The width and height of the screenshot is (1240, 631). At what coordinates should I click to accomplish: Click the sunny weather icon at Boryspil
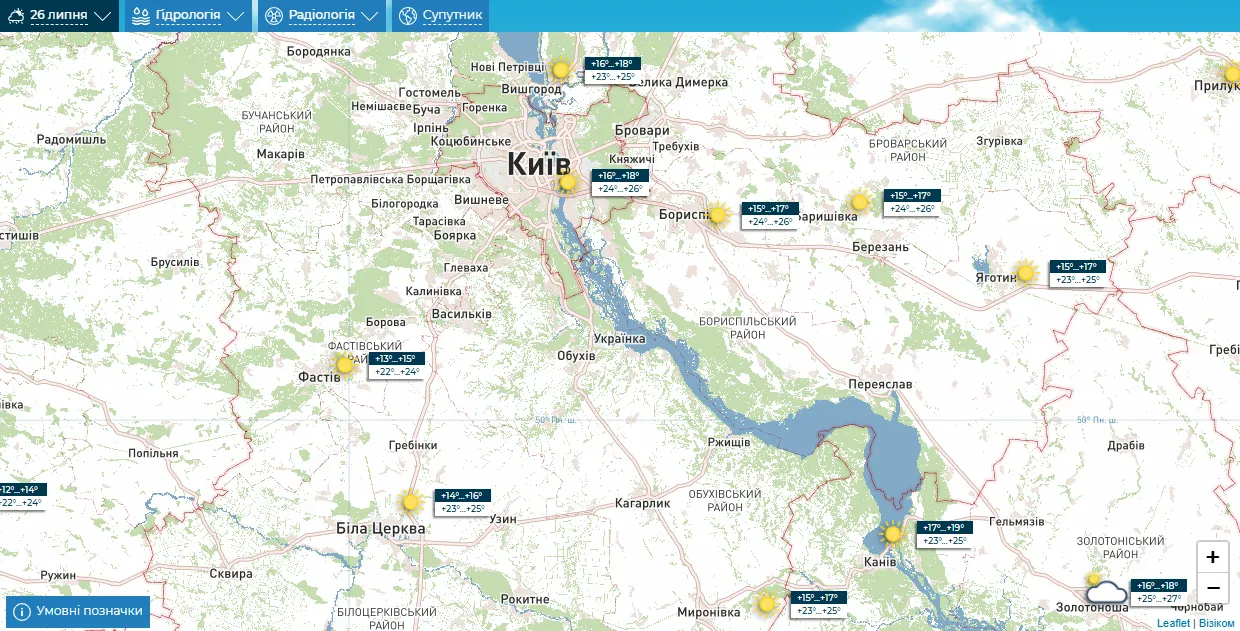pos(717,215)
